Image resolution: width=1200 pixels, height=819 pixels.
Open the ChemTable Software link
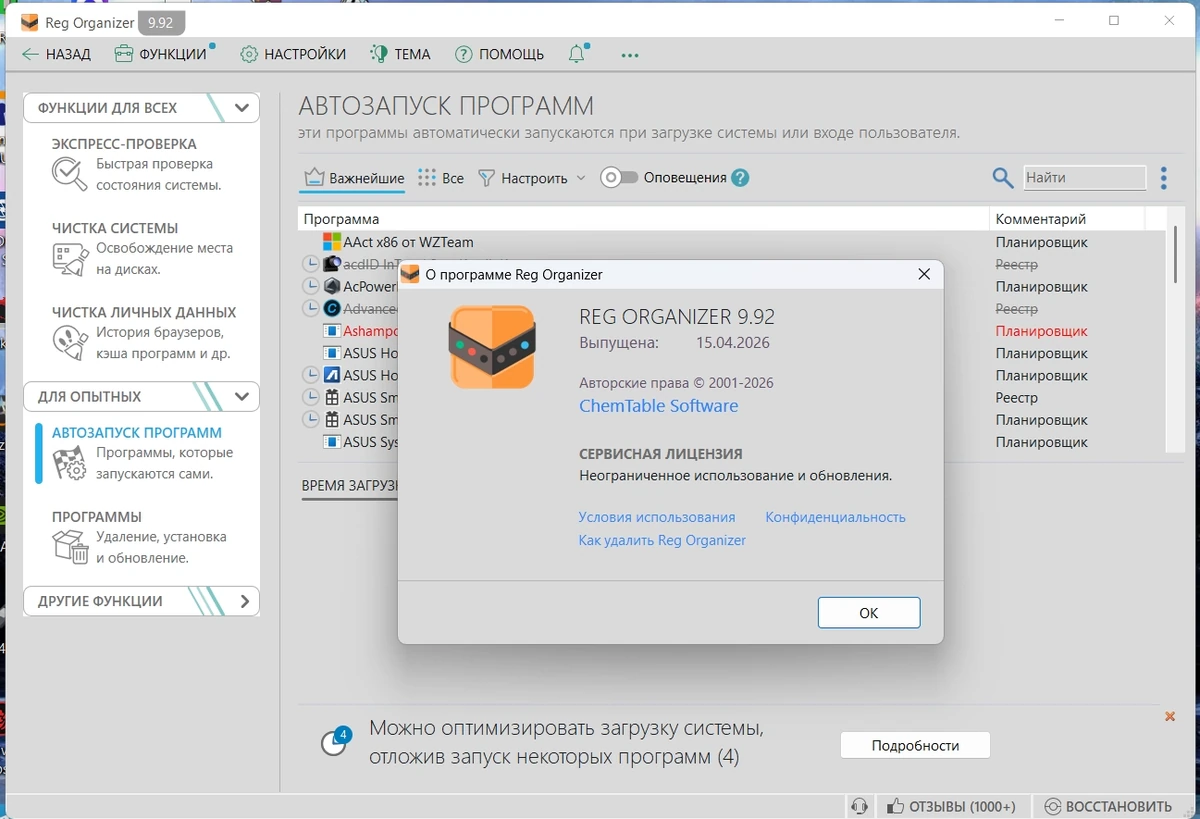659,406
